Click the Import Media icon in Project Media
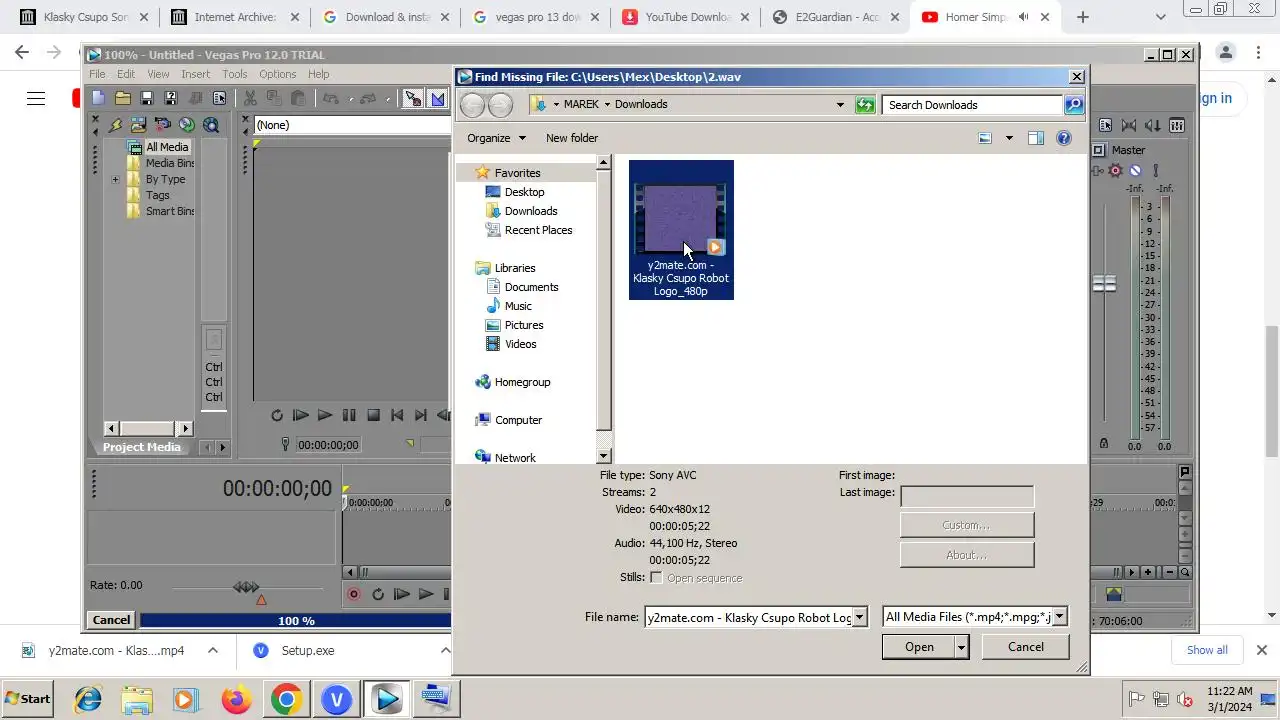The width and height of the screenshot is (1280, 720). pyautogui.click(x=138, y=125)
